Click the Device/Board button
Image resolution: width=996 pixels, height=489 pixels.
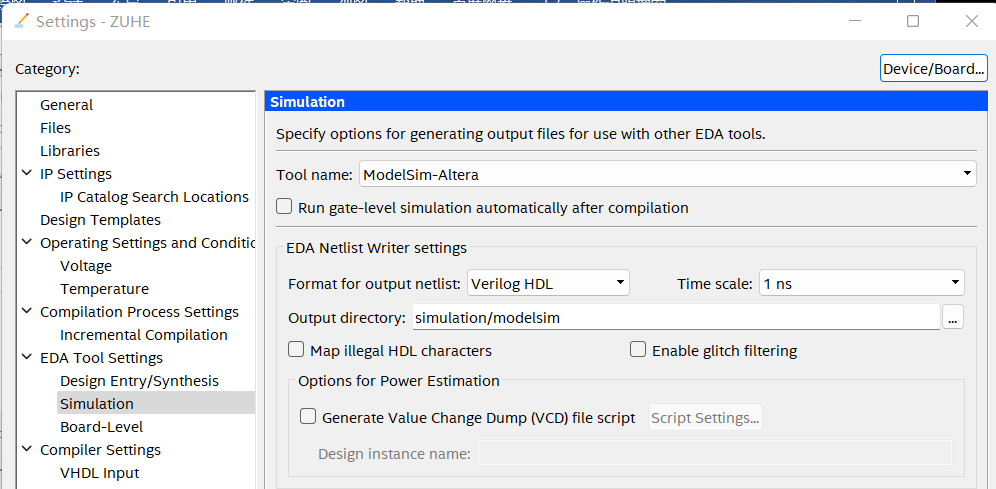click(x=934, y=69)
